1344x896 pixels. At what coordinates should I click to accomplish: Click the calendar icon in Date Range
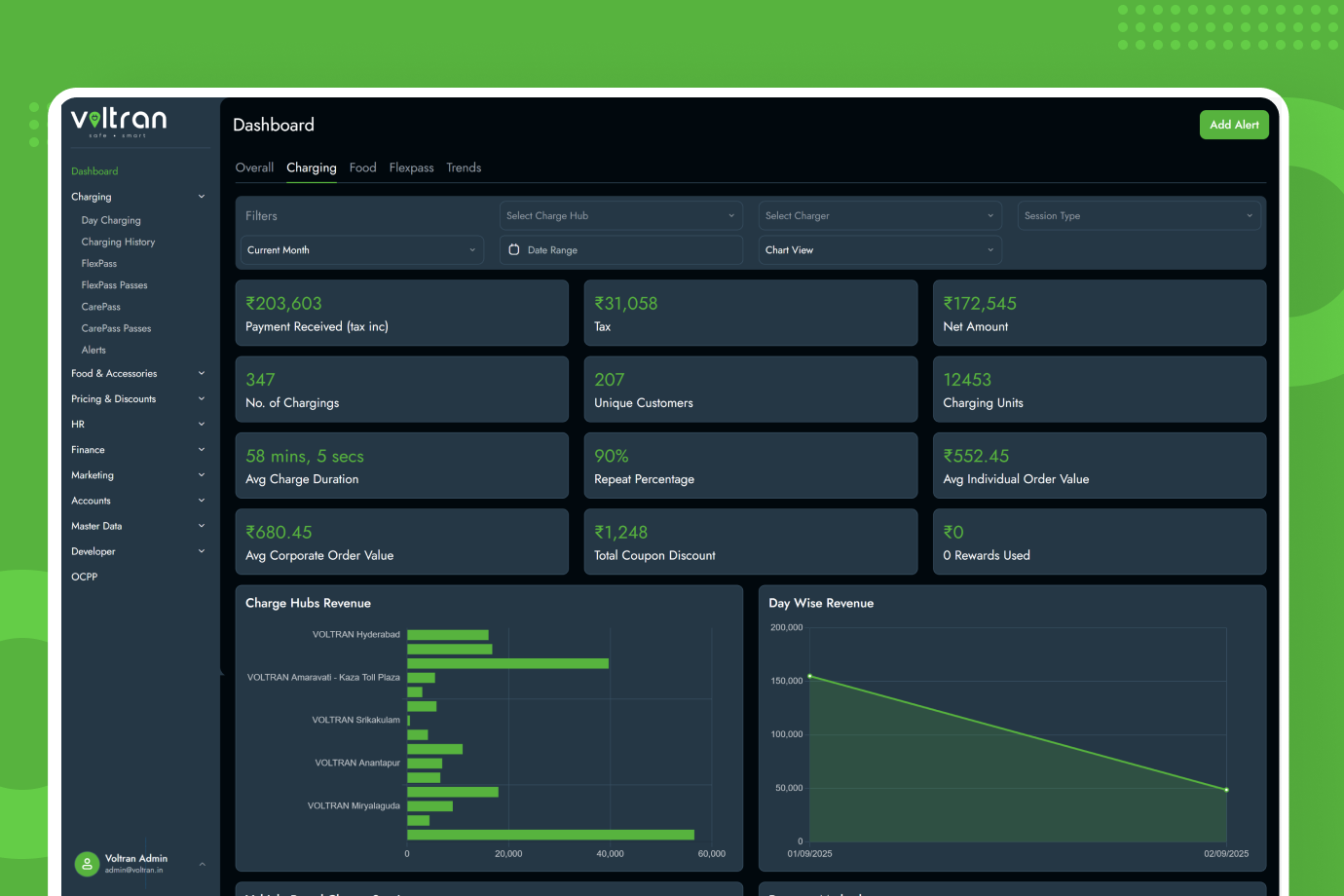514,250
